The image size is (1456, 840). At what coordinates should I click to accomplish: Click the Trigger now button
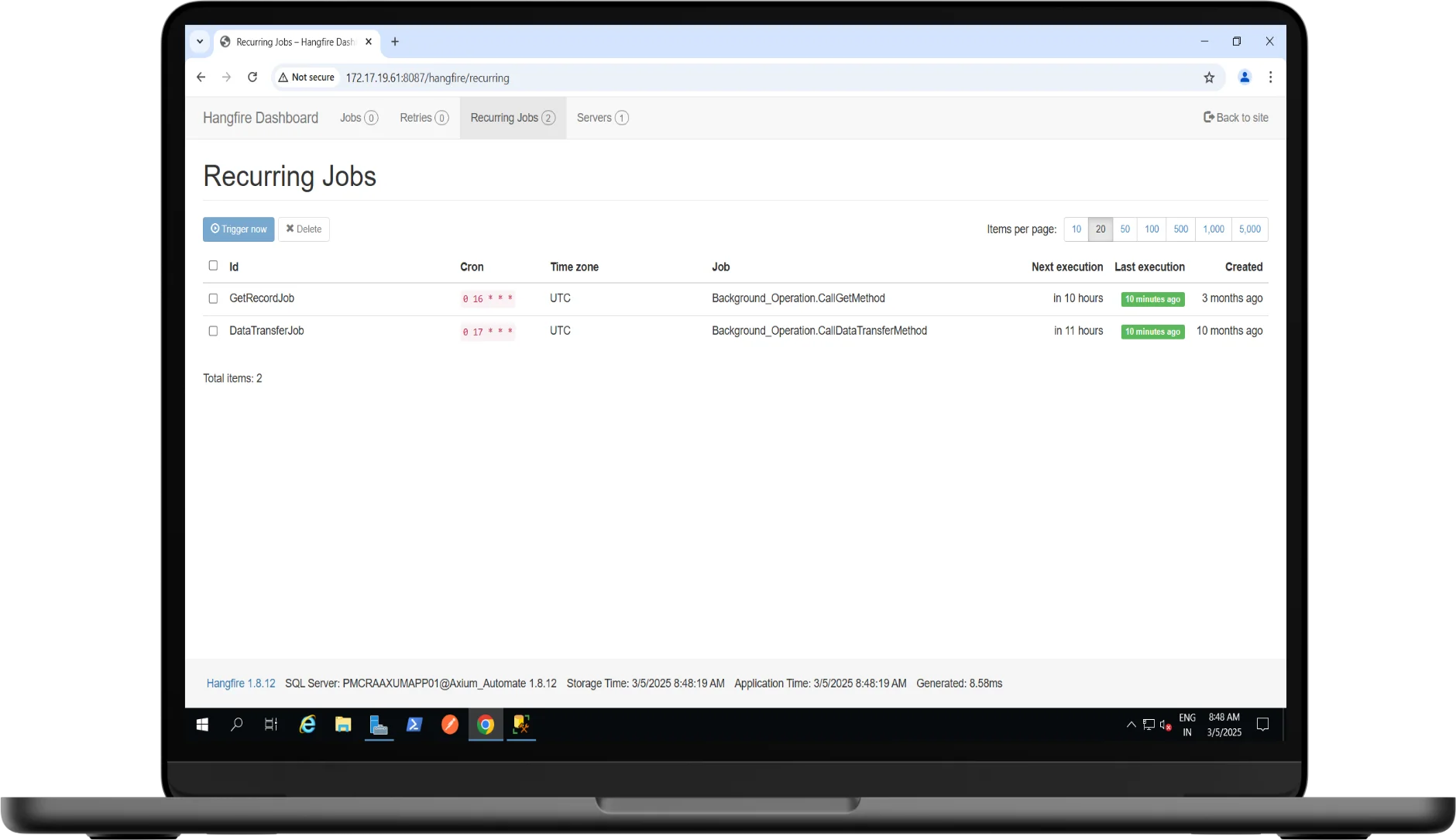239,229
